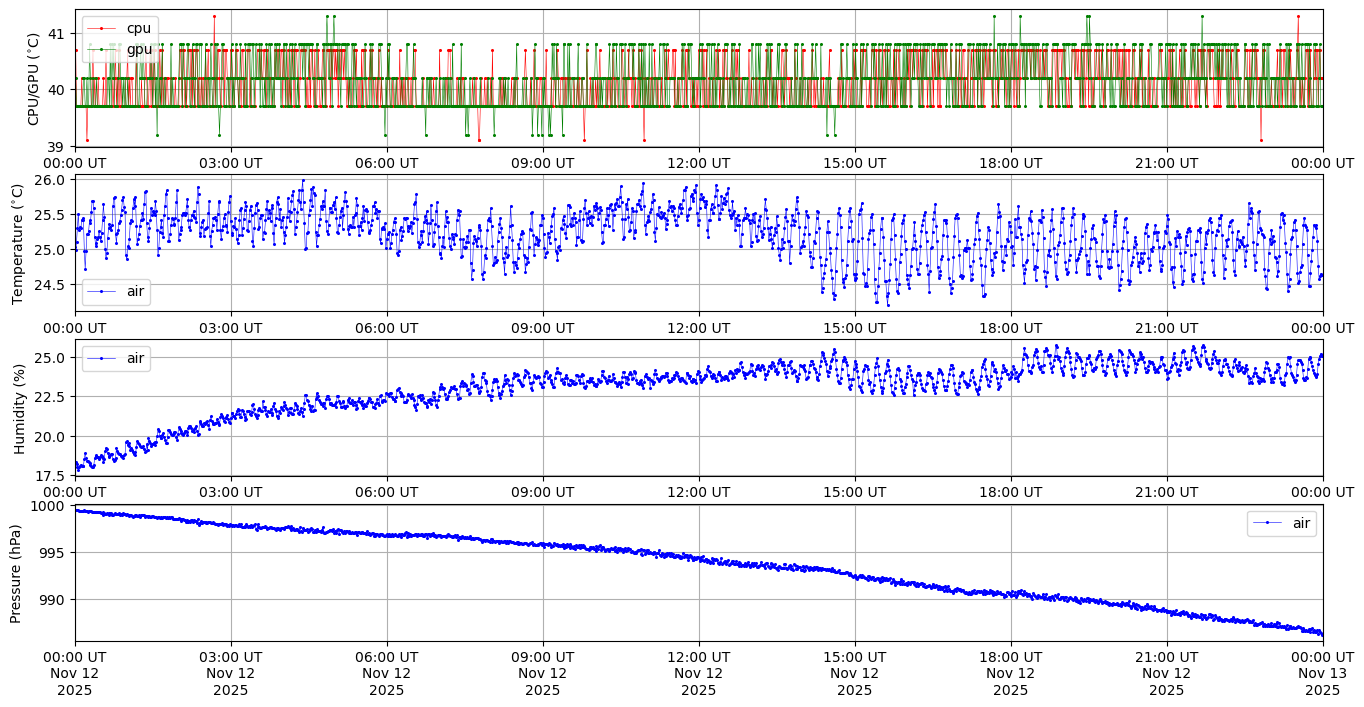Click the 09:00 UT tick below the CPU/GPU plot
Viewport: 1364px width, 707px height.
pos(542,163)
